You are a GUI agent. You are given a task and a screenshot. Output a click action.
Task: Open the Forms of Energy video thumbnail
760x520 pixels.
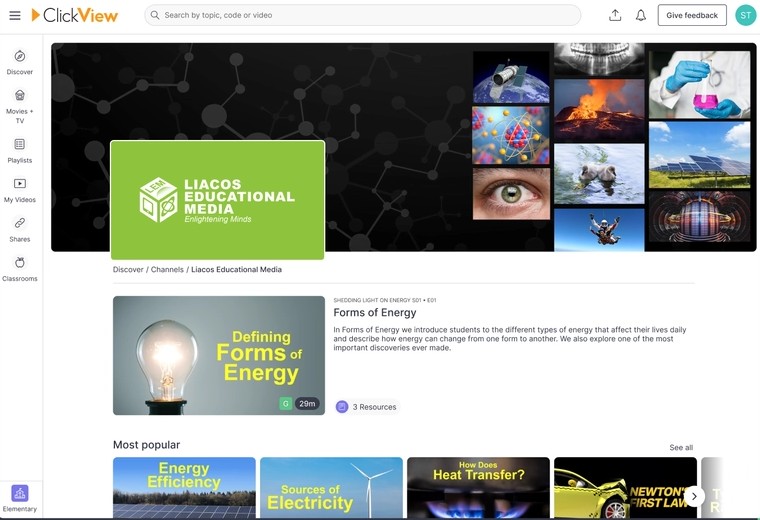[219, 355]
